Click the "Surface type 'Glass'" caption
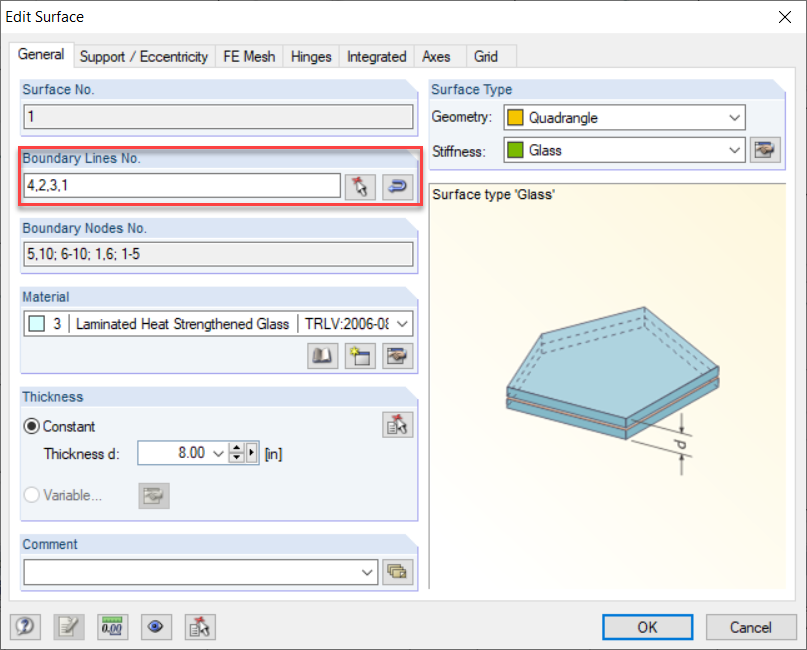 pyautogui.click(x=494, y=195)
